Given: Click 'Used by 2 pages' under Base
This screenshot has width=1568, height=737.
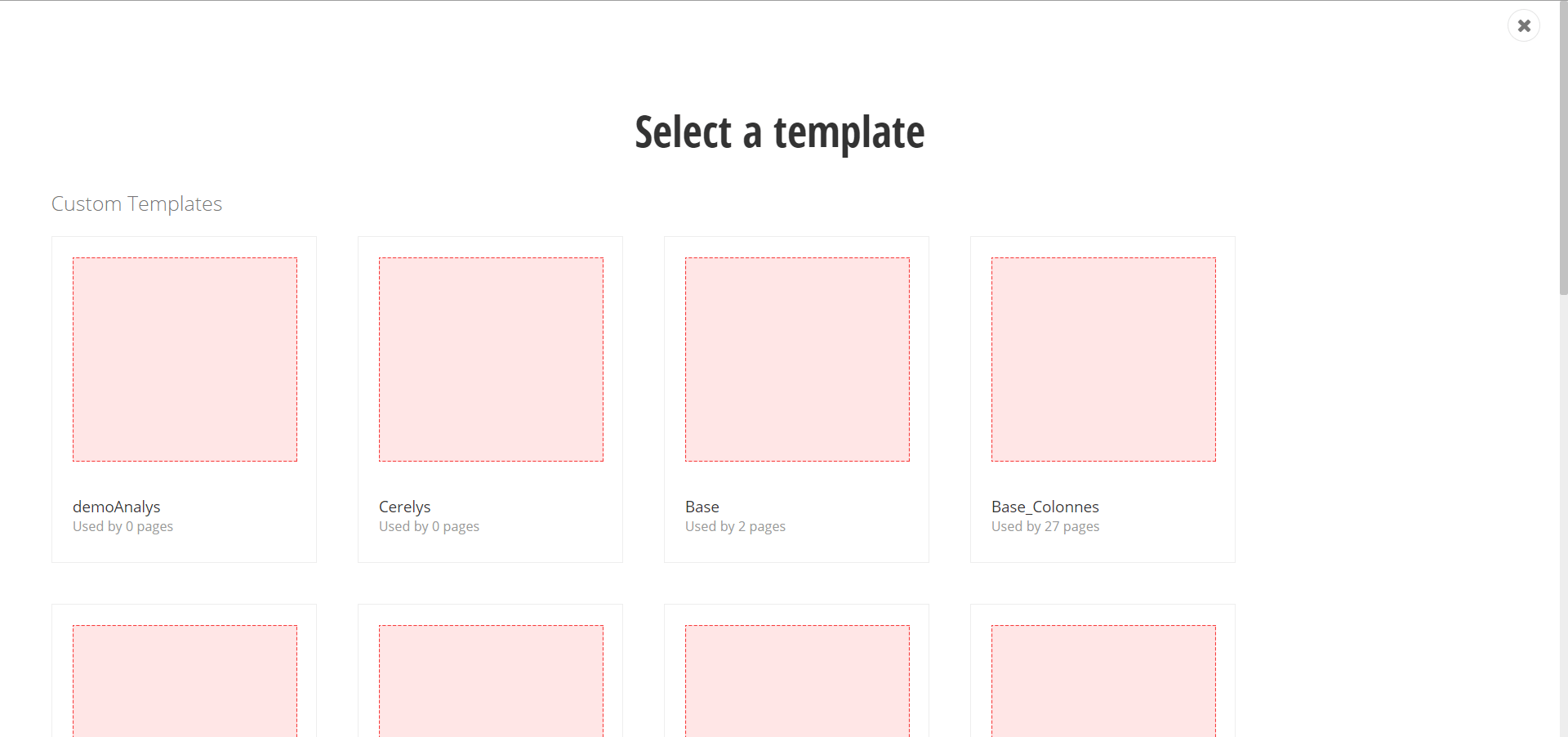Looking at the screenshot, I should pos(735,527).
